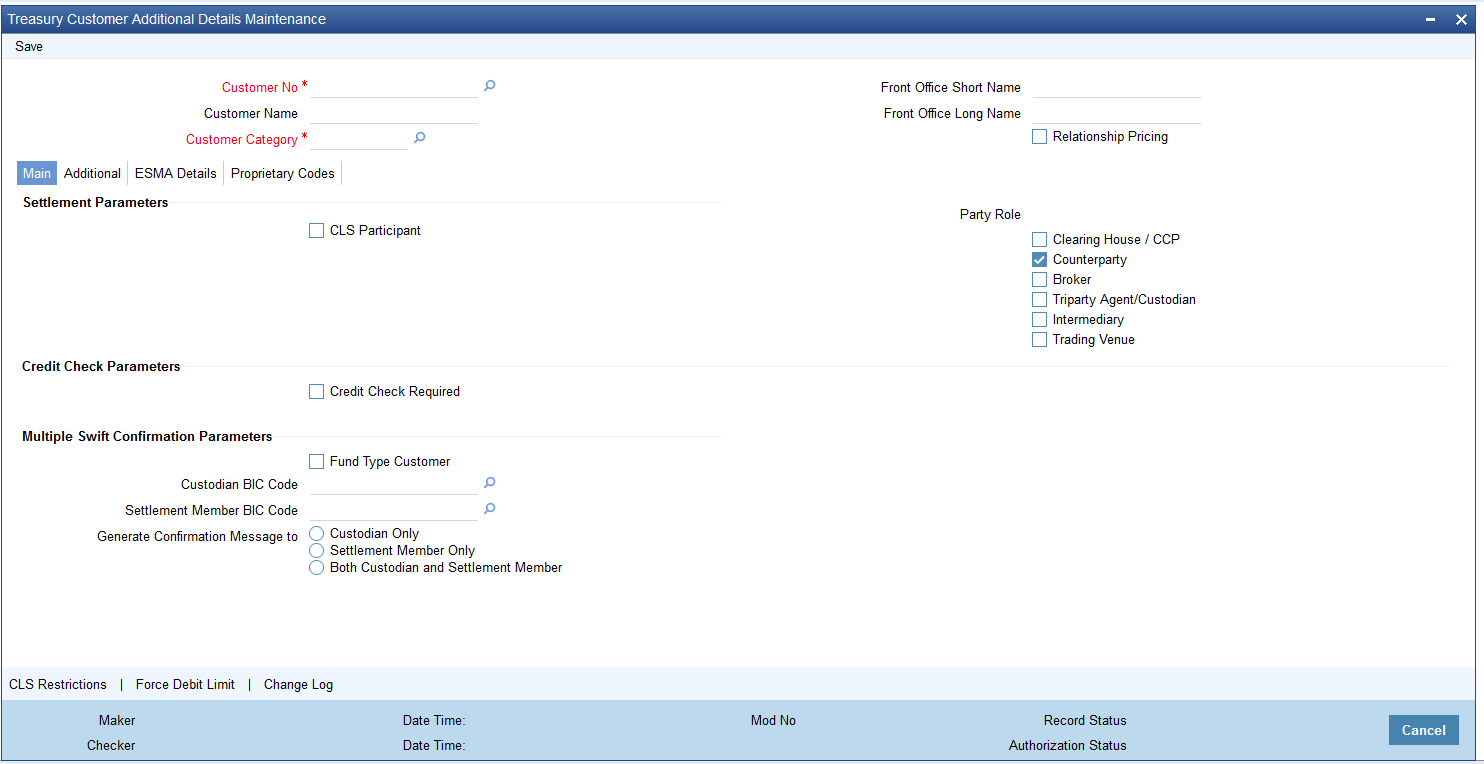Focus the Customer No input field
This screenshot has width=1484, height=764.
(x=394, y=87)
